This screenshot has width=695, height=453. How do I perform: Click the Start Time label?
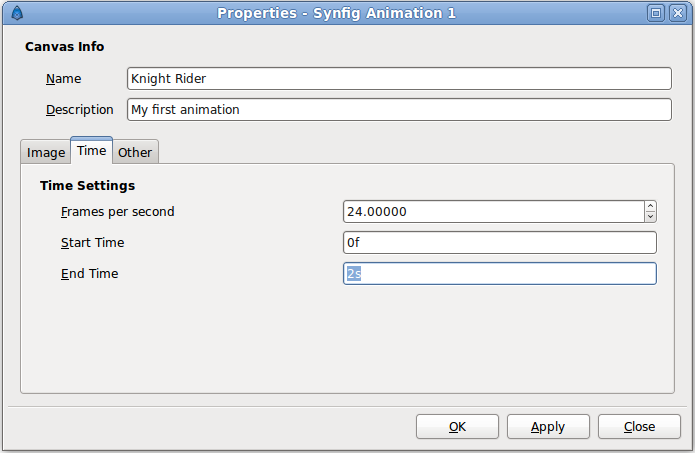[93, 242]
